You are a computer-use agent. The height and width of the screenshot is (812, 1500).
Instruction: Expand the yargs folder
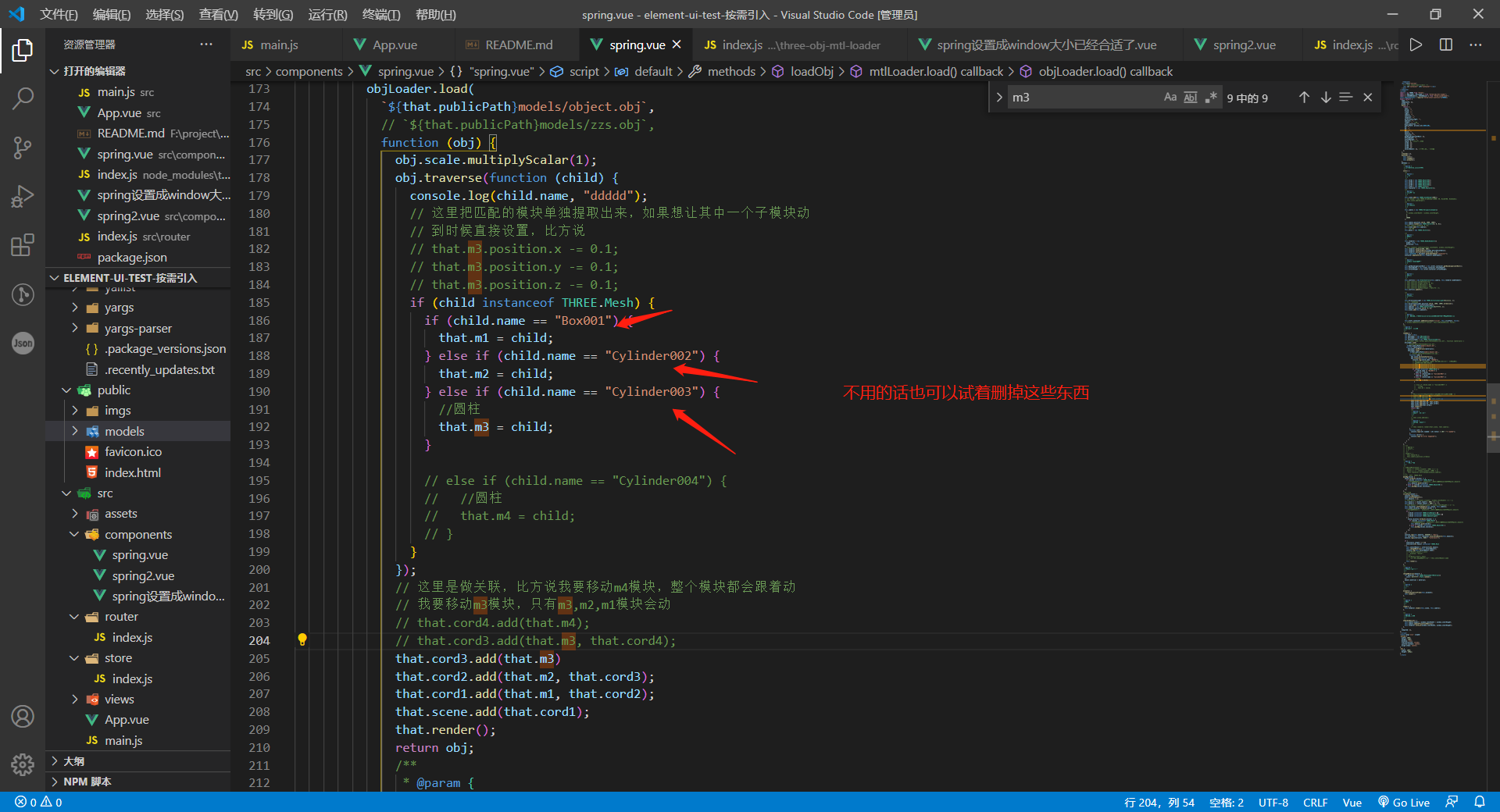coord(75,308)
